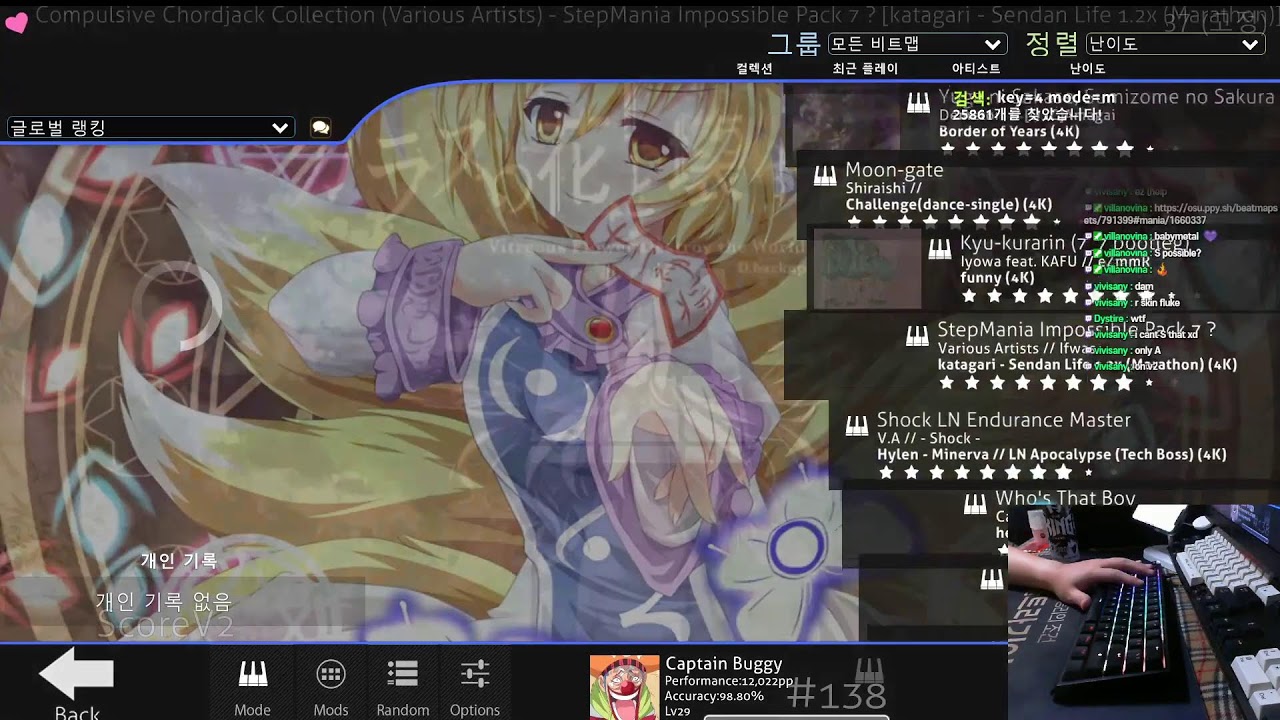This screenshot has height=720, width=1280.
Task: Select Challenge(dance-single) (4K) difficulty text
Action: click(x=948, y=205)
